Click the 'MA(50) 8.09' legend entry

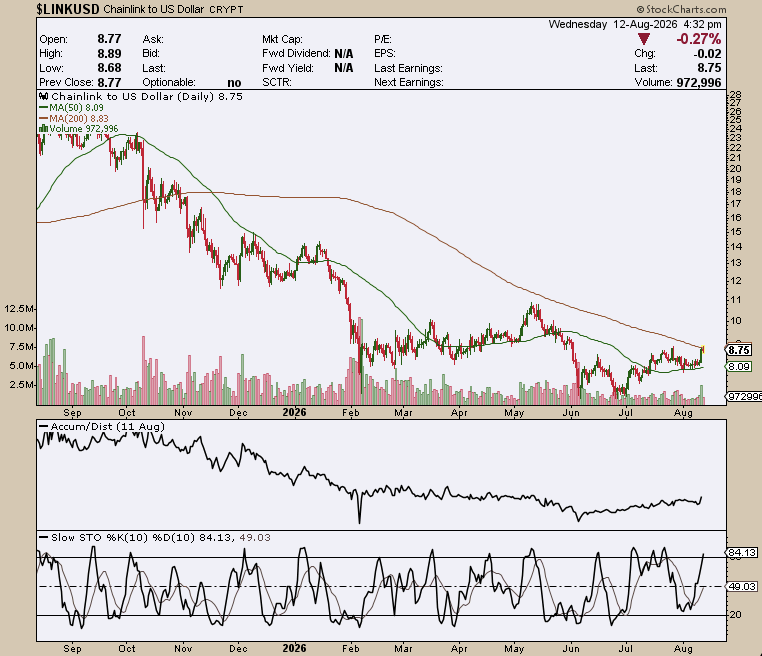pyautogui.click(x=76, y=107)
